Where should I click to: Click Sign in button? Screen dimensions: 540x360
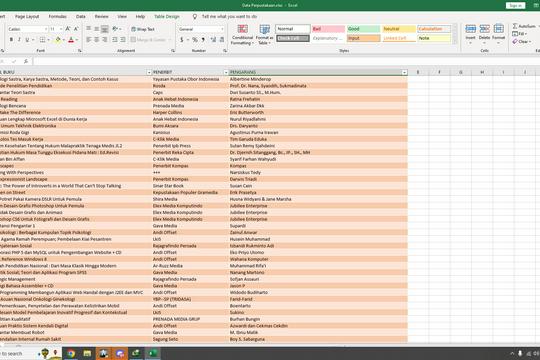click(x=516, y=6)
